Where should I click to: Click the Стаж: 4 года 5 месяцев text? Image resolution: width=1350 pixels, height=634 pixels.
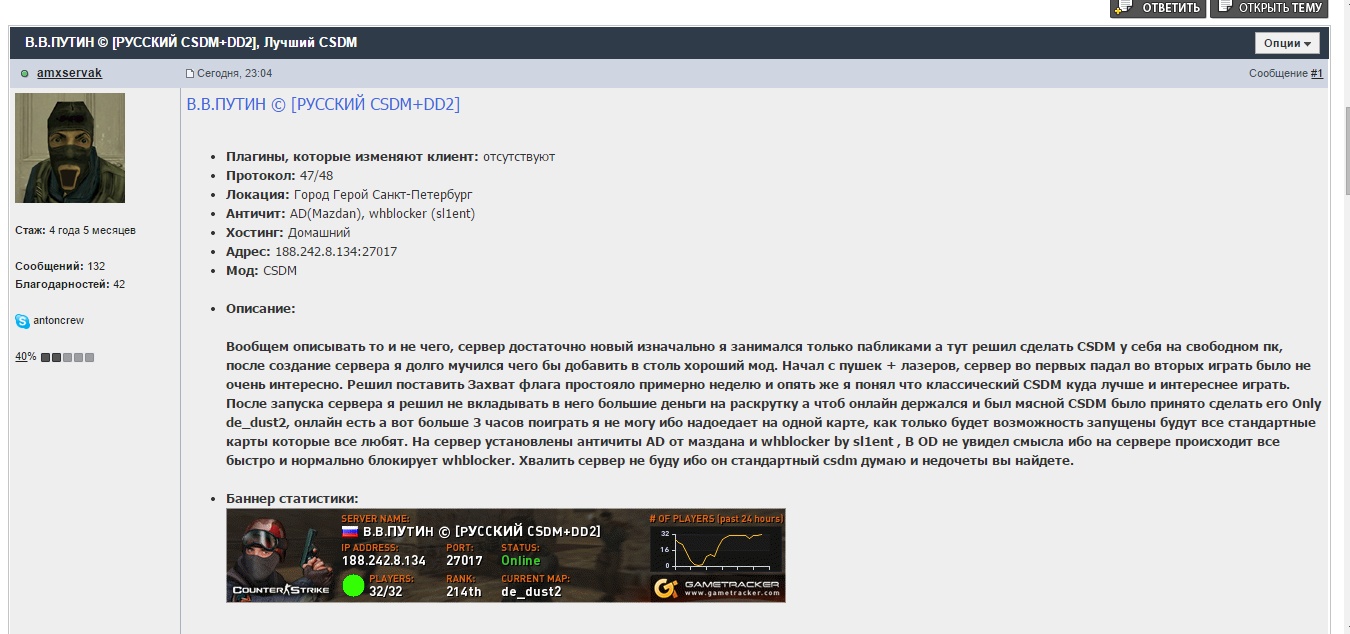tap(75, 230)
